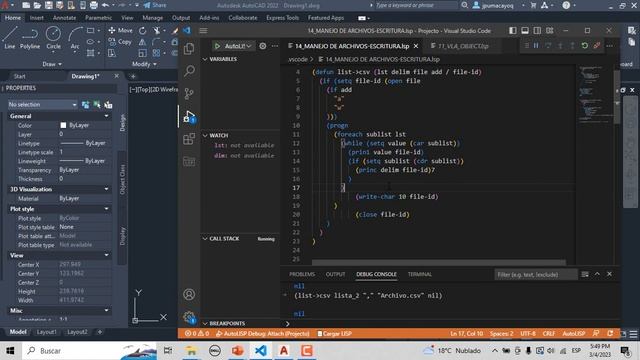Click UTF-8 encoding in status bar
This screenshot has height=360, width=640.
[528, 333]
